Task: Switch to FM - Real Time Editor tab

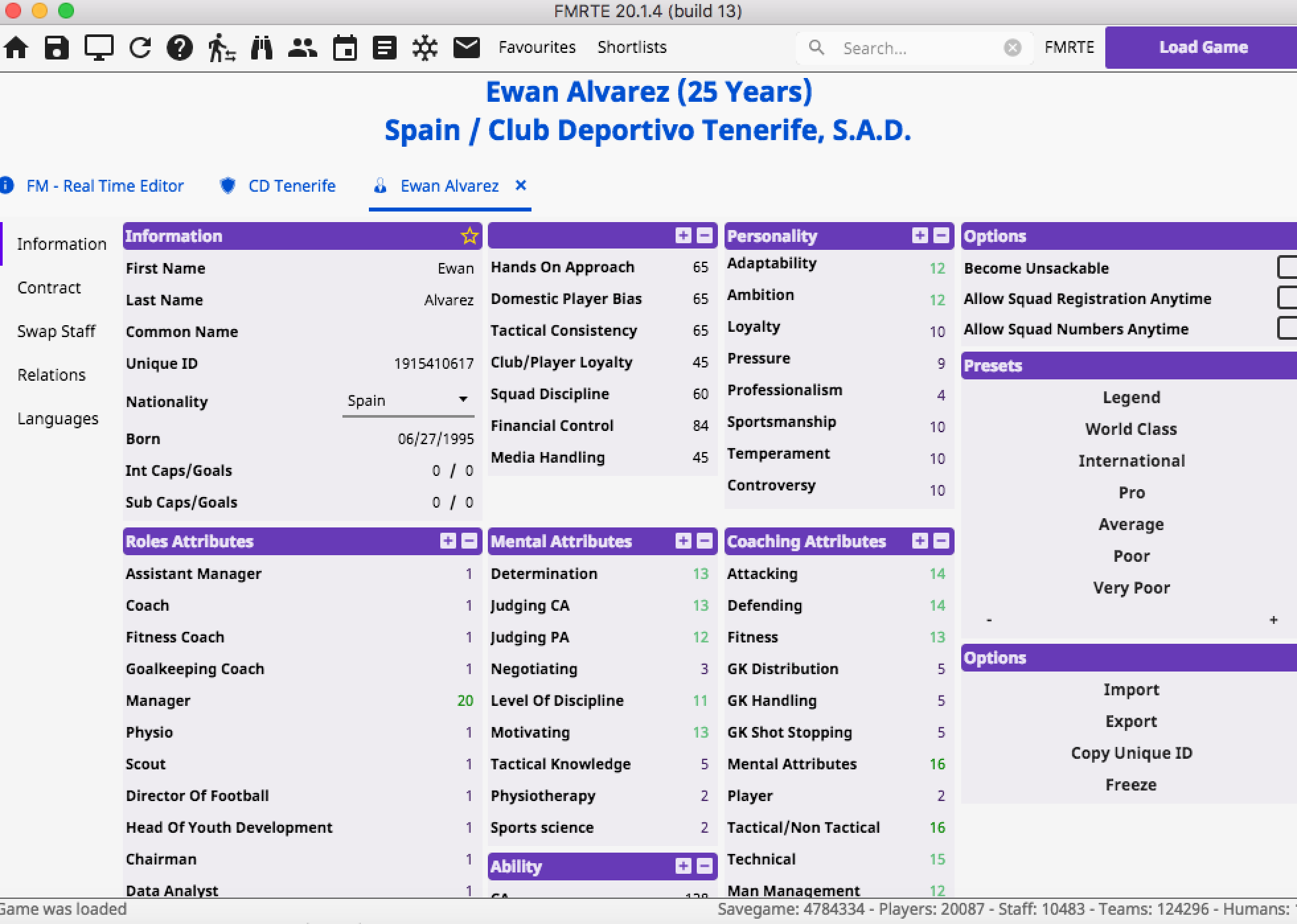Action: (104, 186)
